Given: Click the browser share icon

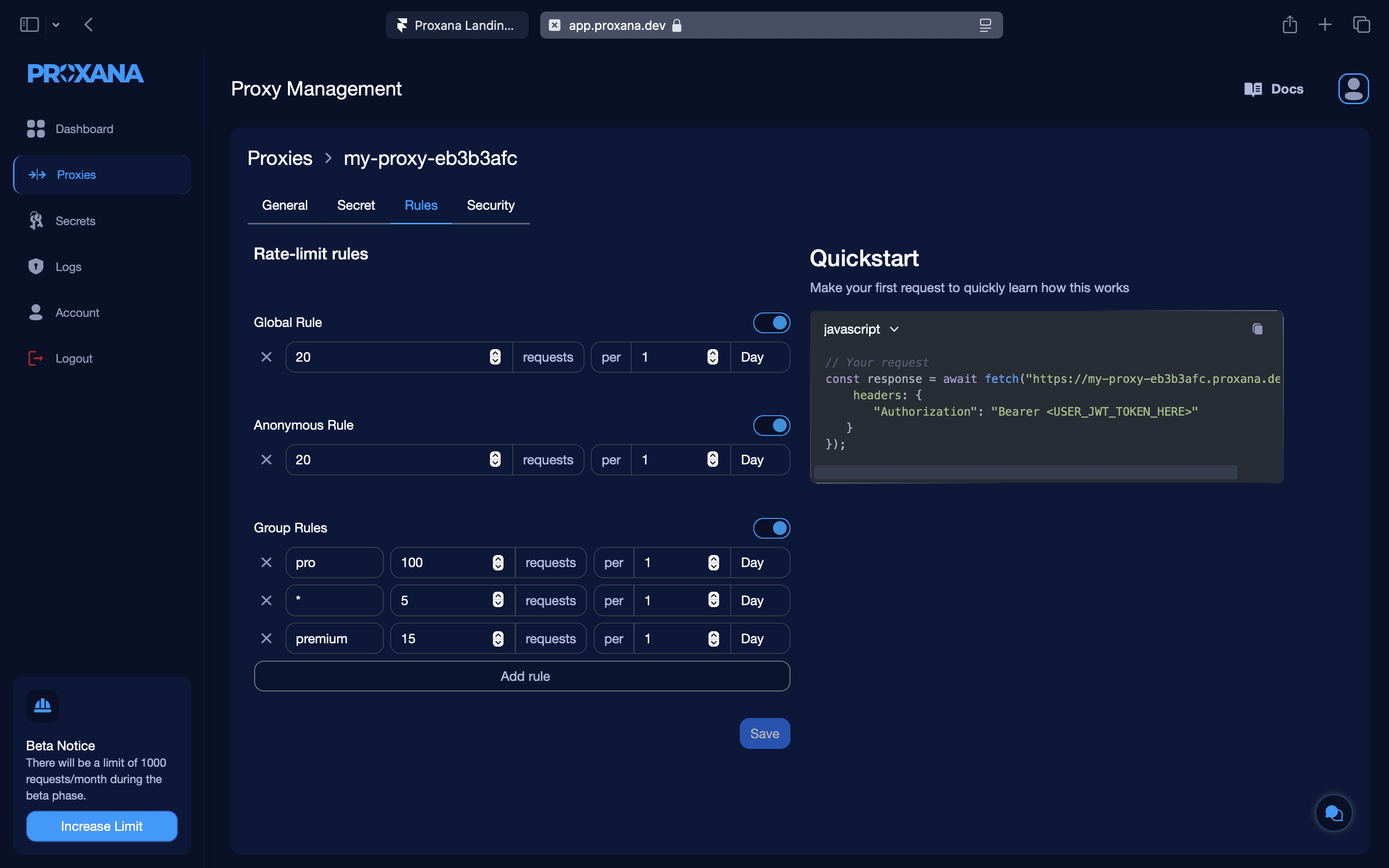Looking at the screenshot, I should (1290, 25).
